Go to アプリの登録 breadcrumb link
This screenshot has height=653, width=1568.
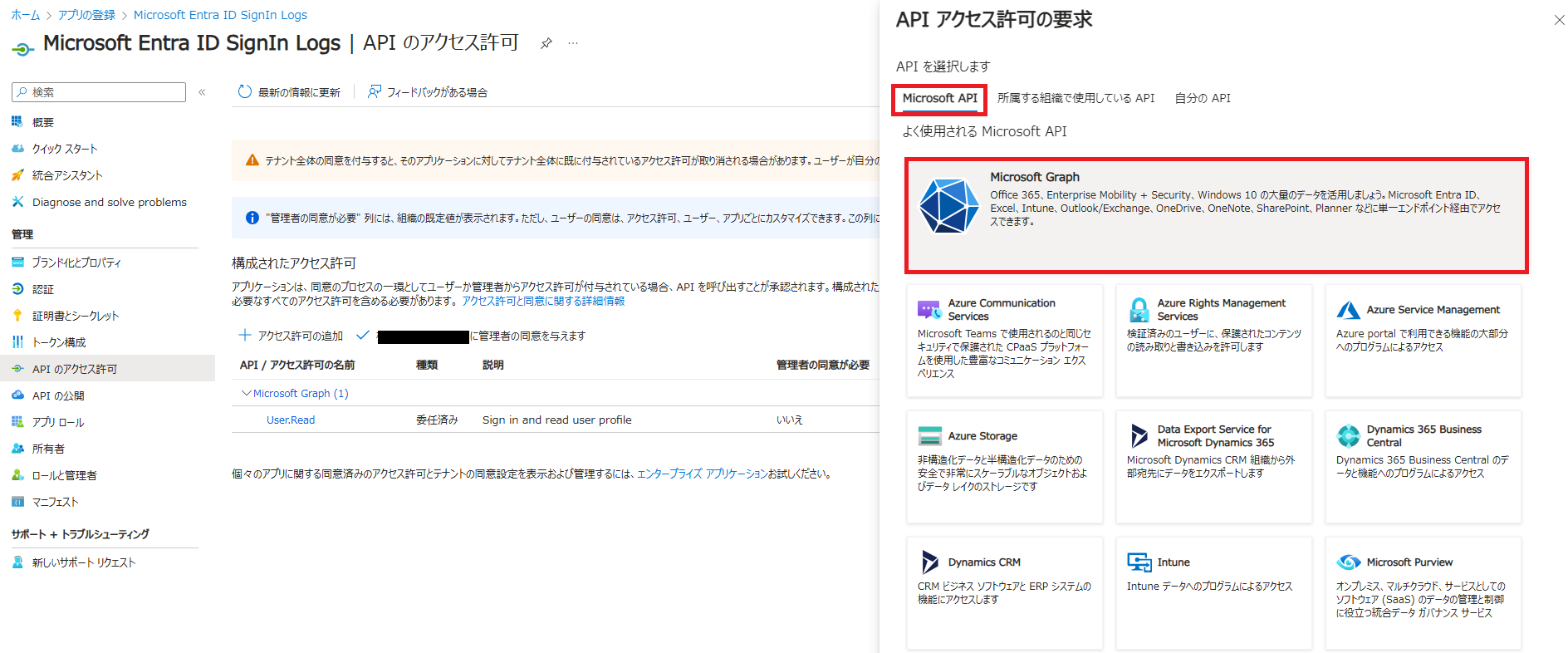click(x=86, y=15)
